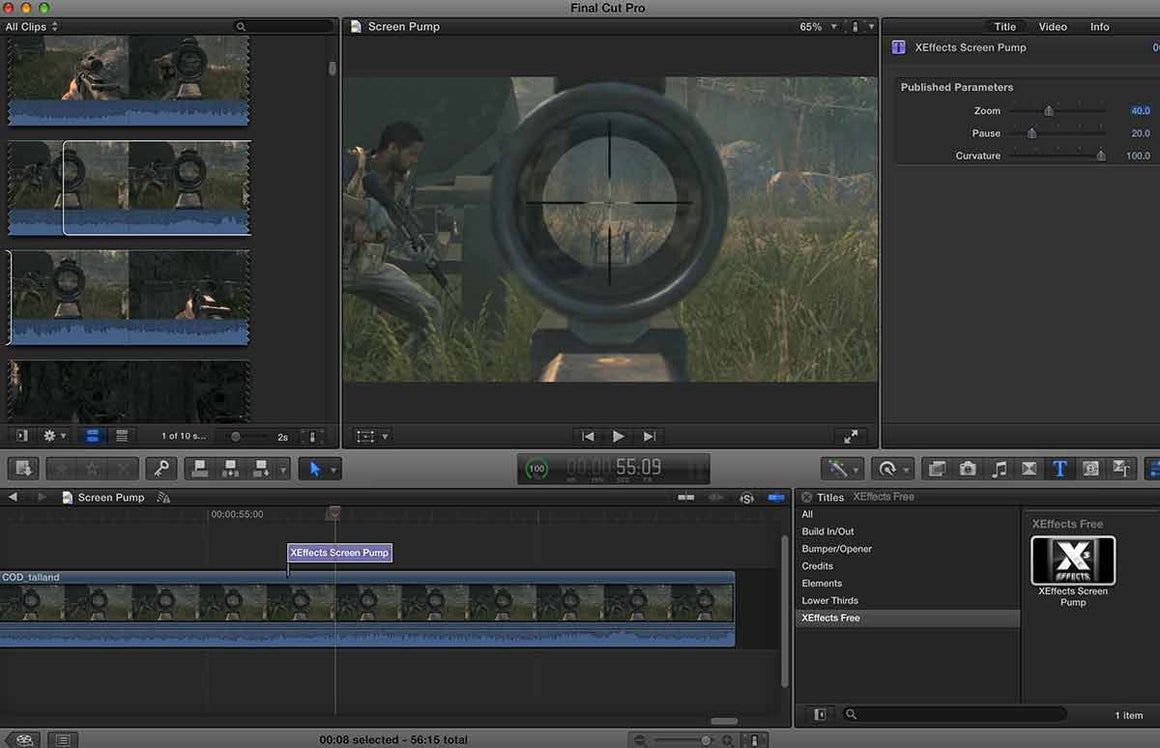Select the Lower Thirds titles category

pyautogui.click(x=830, y=601)
